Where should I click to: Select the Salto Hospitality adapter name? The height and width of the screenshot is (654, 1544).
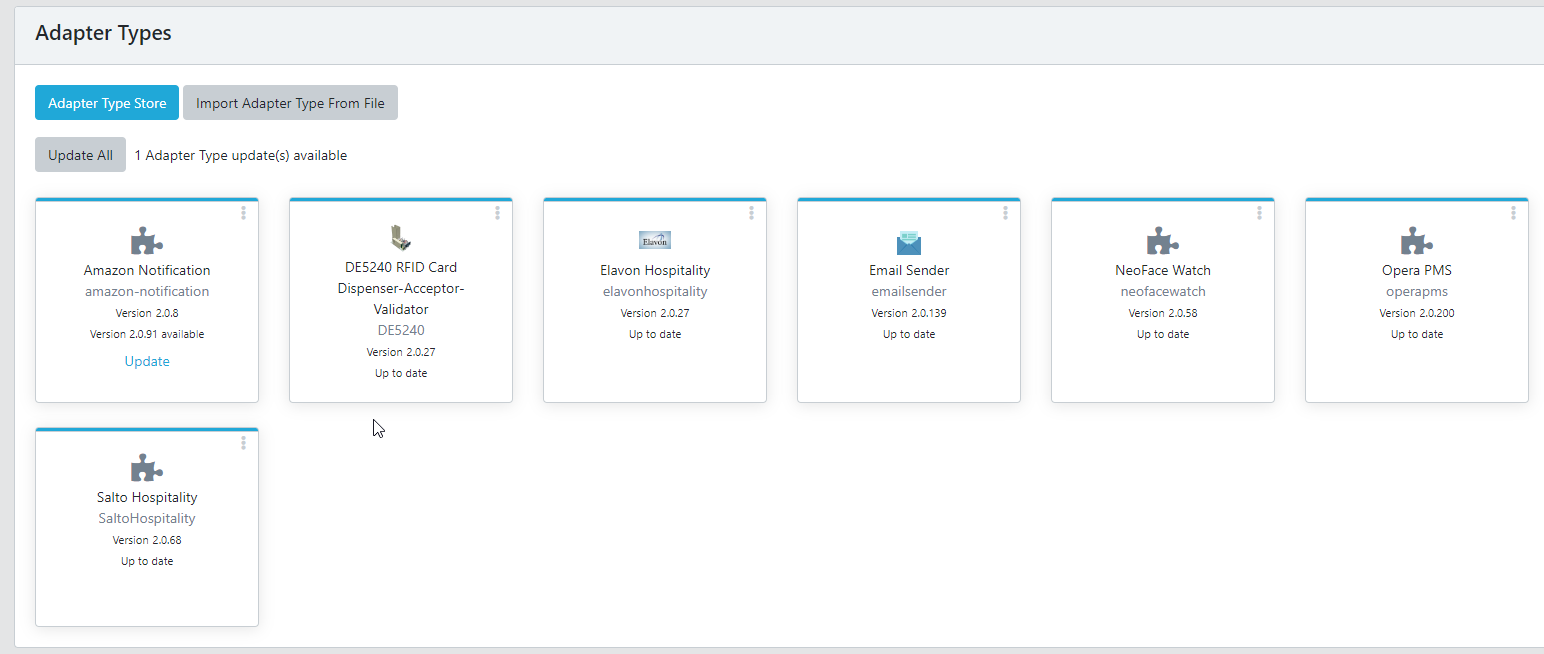point(147,497)
